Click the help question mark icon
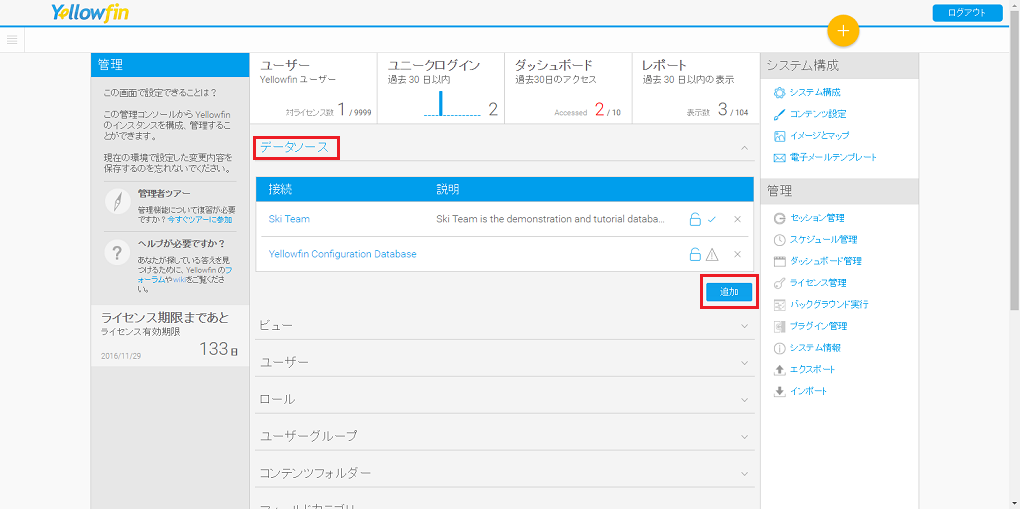This screenshot has width=1020, height=509. 118,254
